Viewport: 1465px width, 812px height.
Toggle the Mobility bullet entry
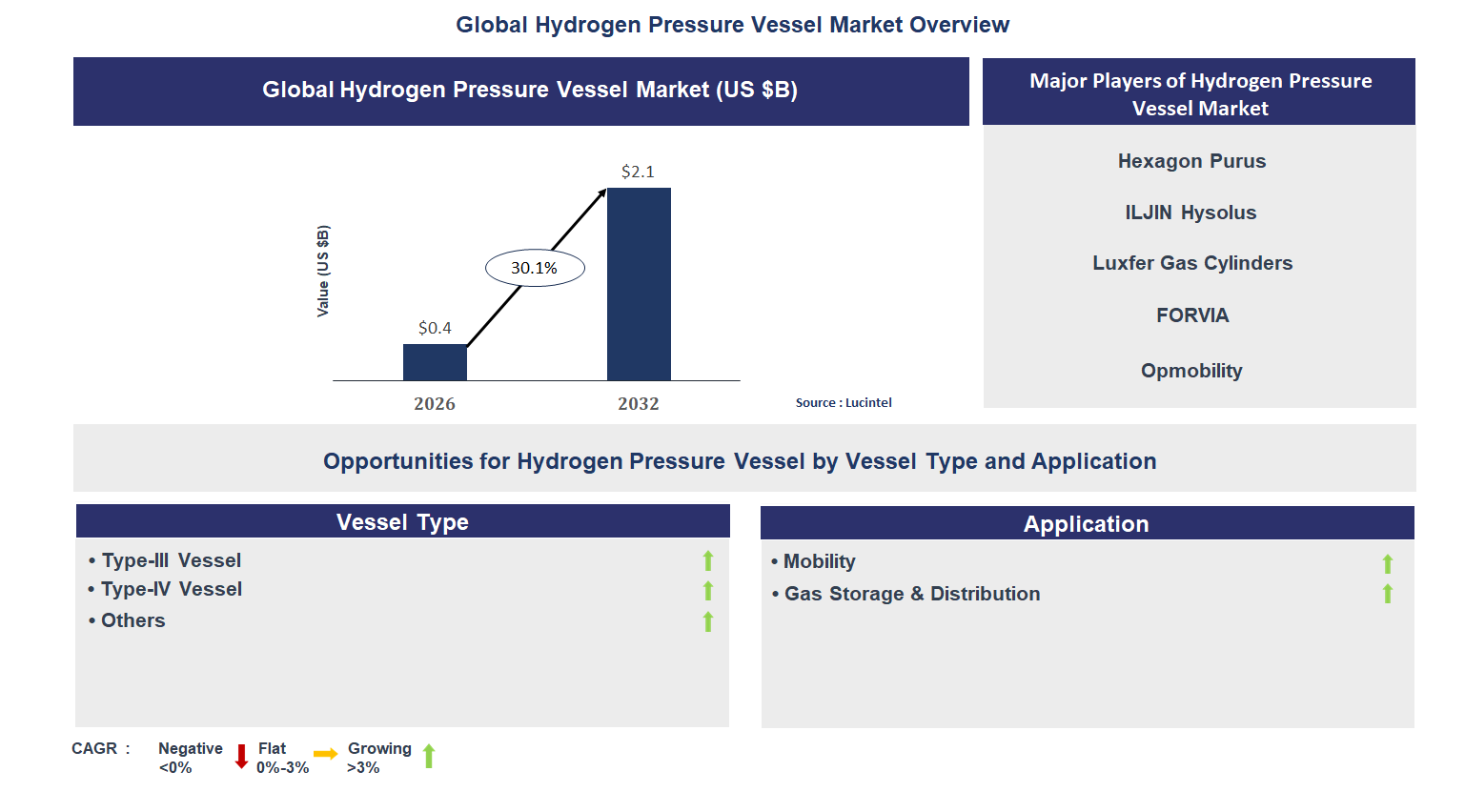point(818,561)
